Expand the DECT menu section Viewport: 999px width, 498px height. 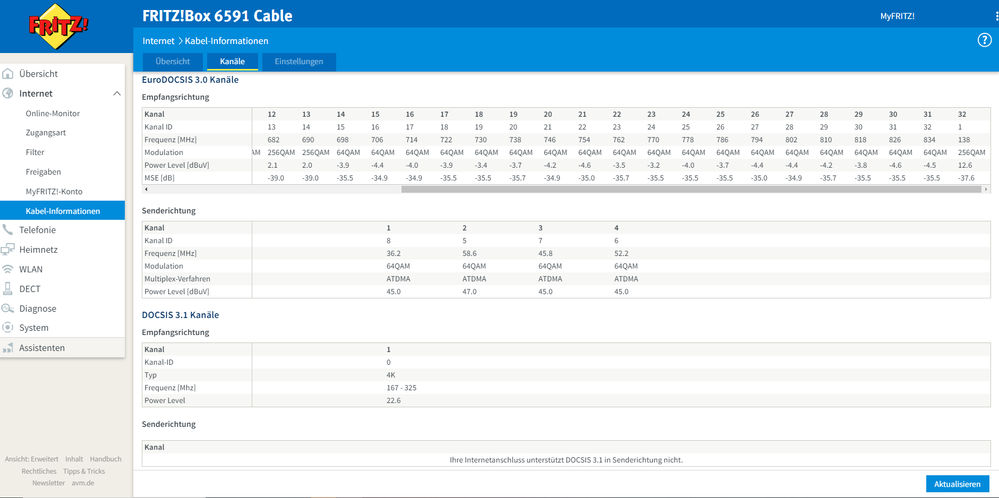(30, 289)
